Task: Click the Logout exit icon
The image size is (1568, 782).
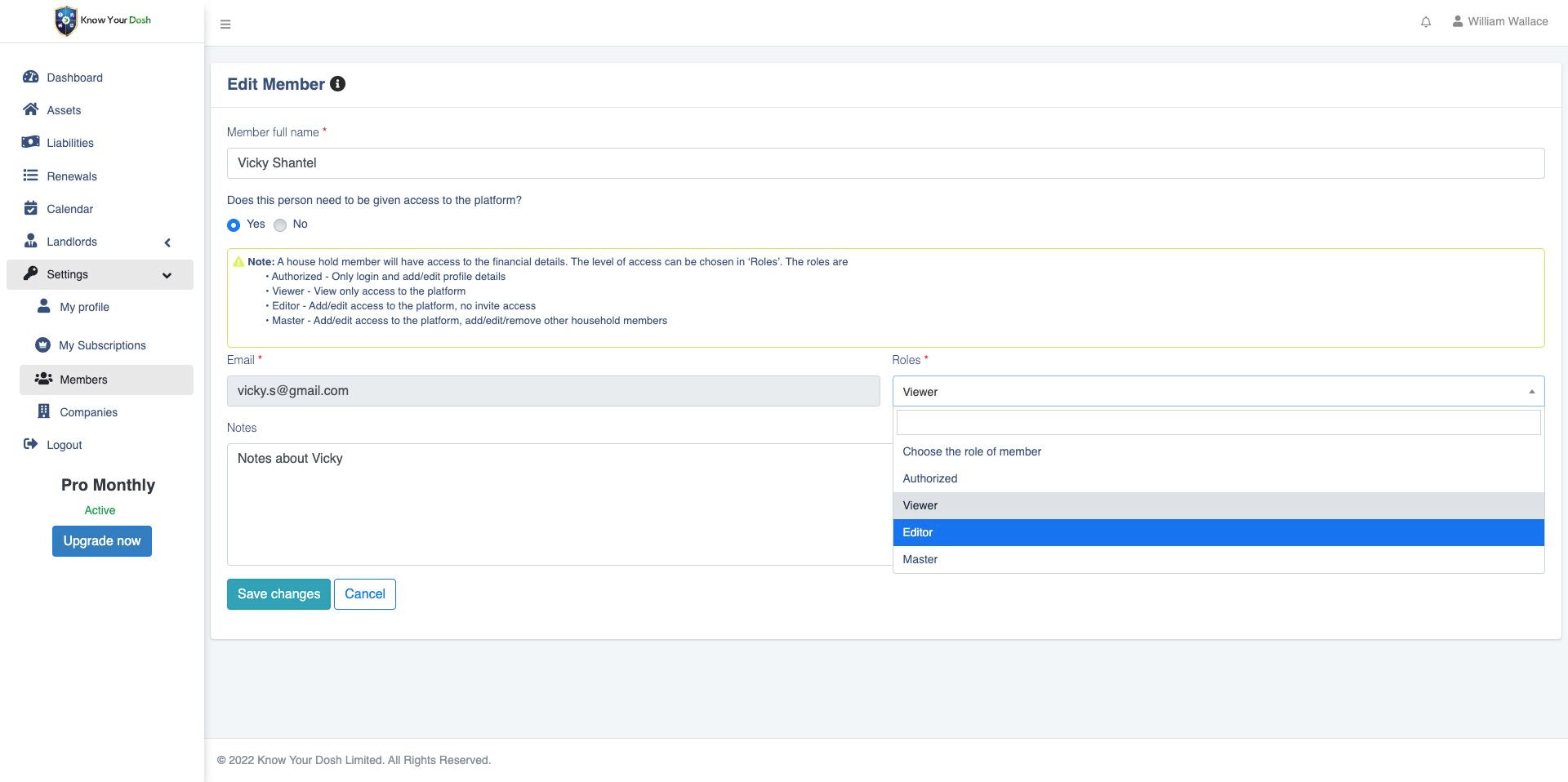Action: pos(31,444)
